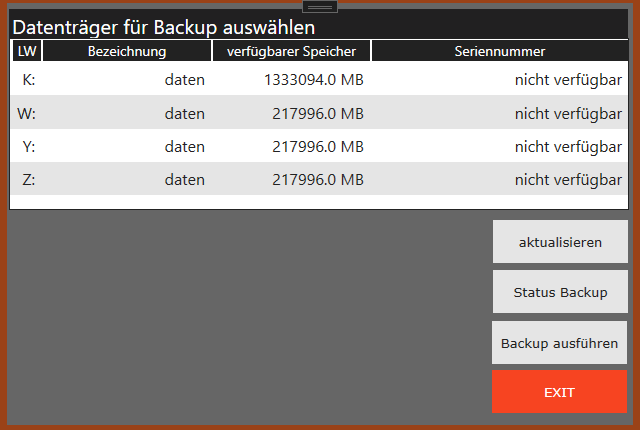Click the 1333094.0 MB storage cell
This screenshot has width=640, height=430.
pos(313,80)
